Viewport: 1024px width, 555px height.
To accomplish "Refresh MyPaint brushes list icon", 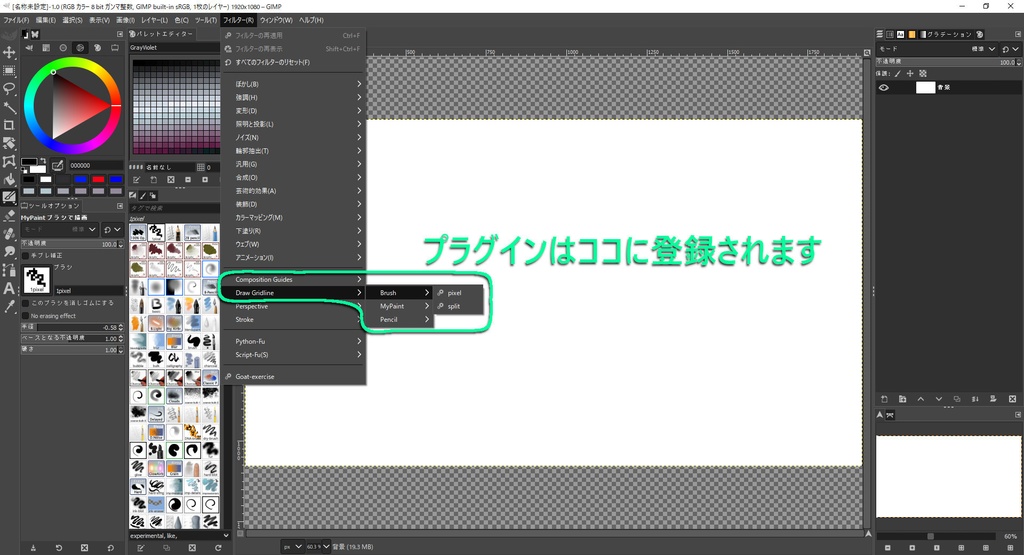I will [x=218, y=548].
